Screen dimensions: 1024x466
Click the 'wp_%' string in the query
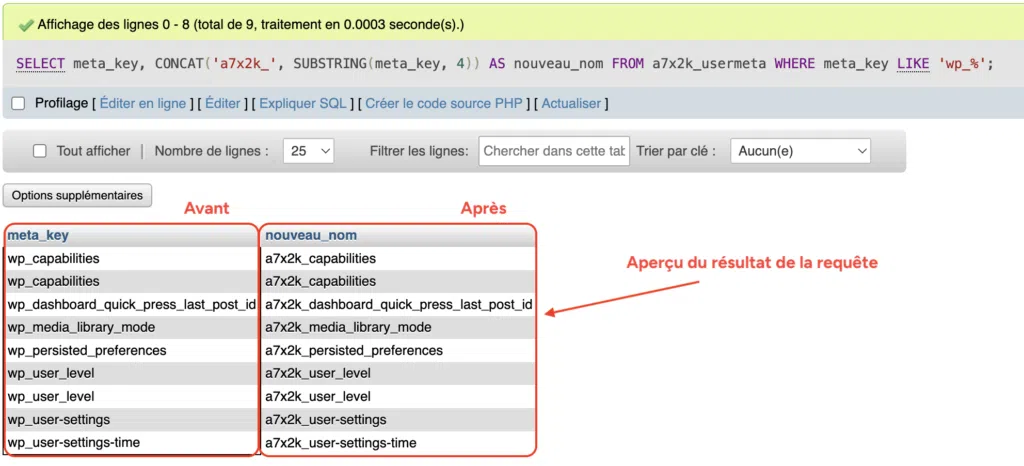(961, 64)
